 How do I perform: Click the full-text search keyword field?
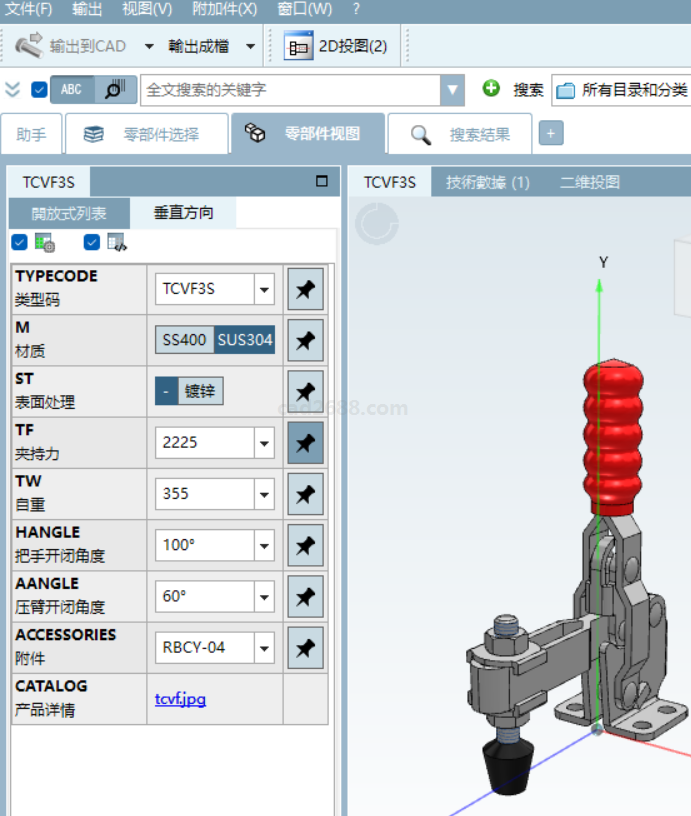click(x=290, y=89)
